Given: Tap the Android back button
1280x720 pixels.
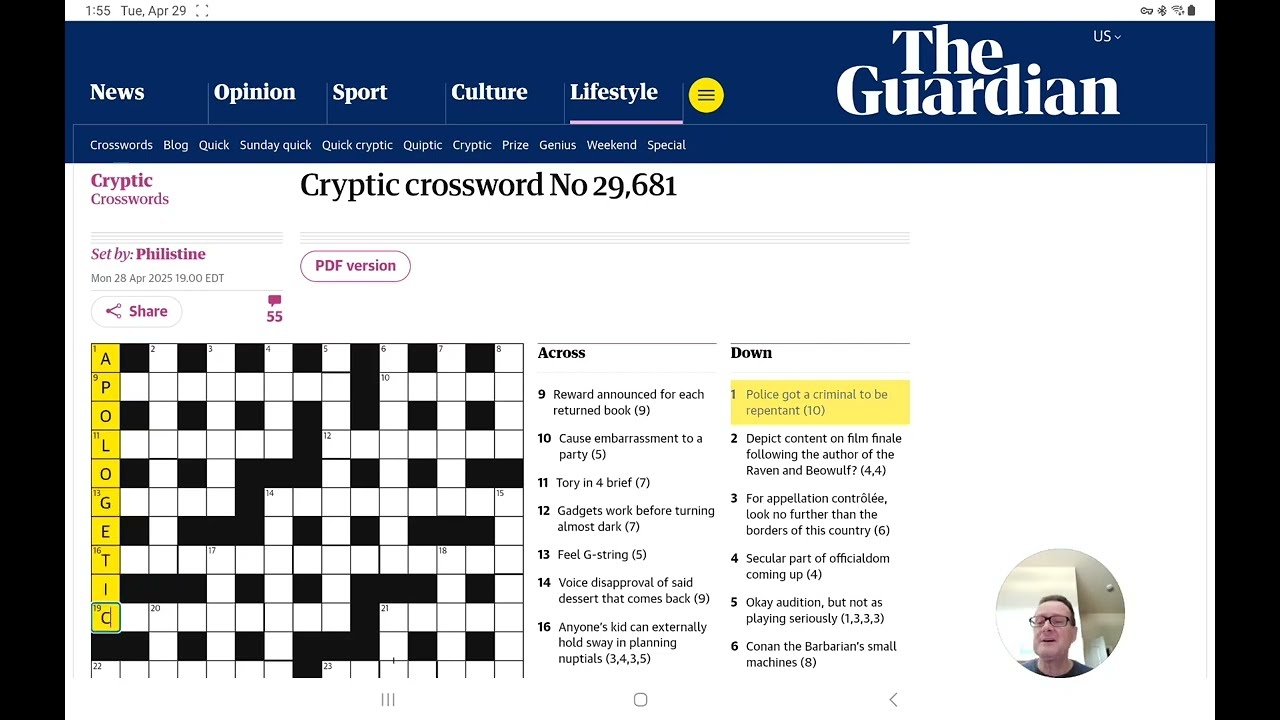Looking at the screenshot, I should [x=893, y=700].
